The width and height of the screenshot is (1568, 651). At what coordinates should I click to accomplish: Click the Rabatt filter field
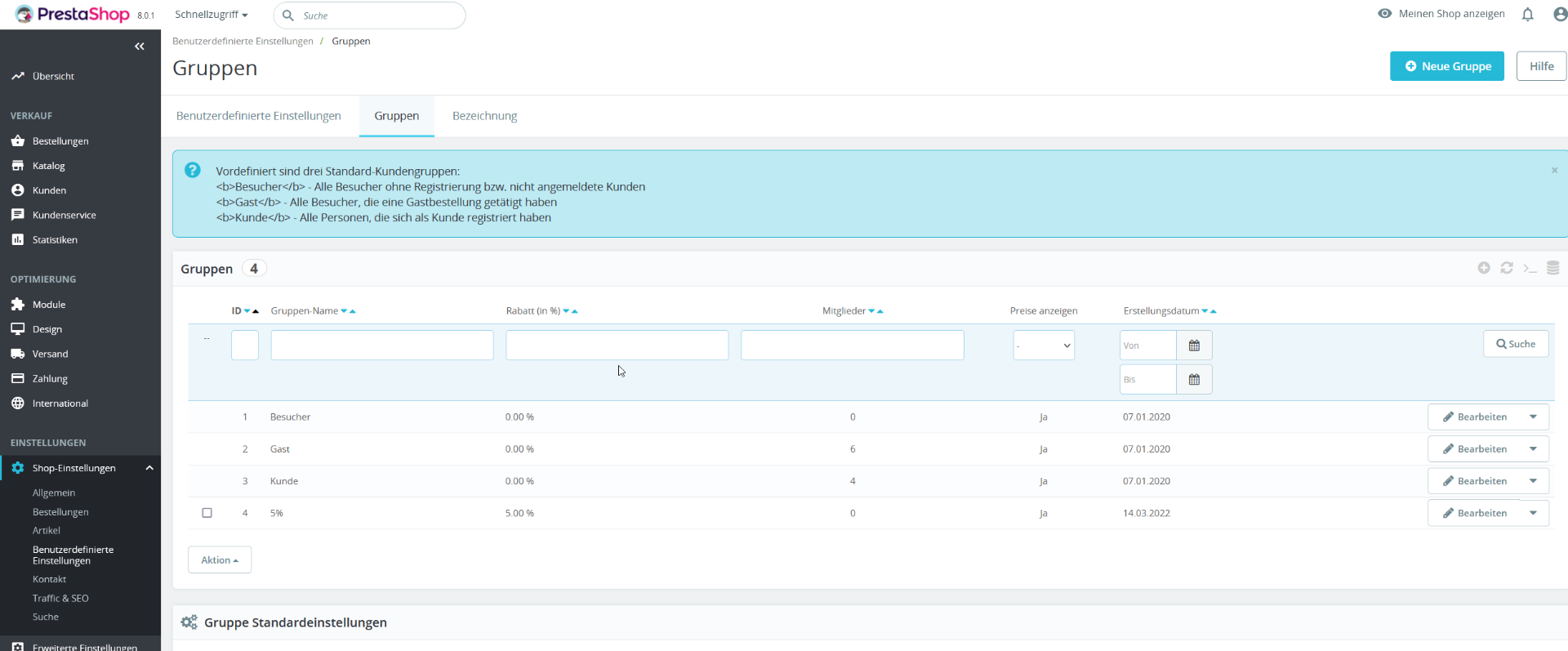tap(617, 346)
